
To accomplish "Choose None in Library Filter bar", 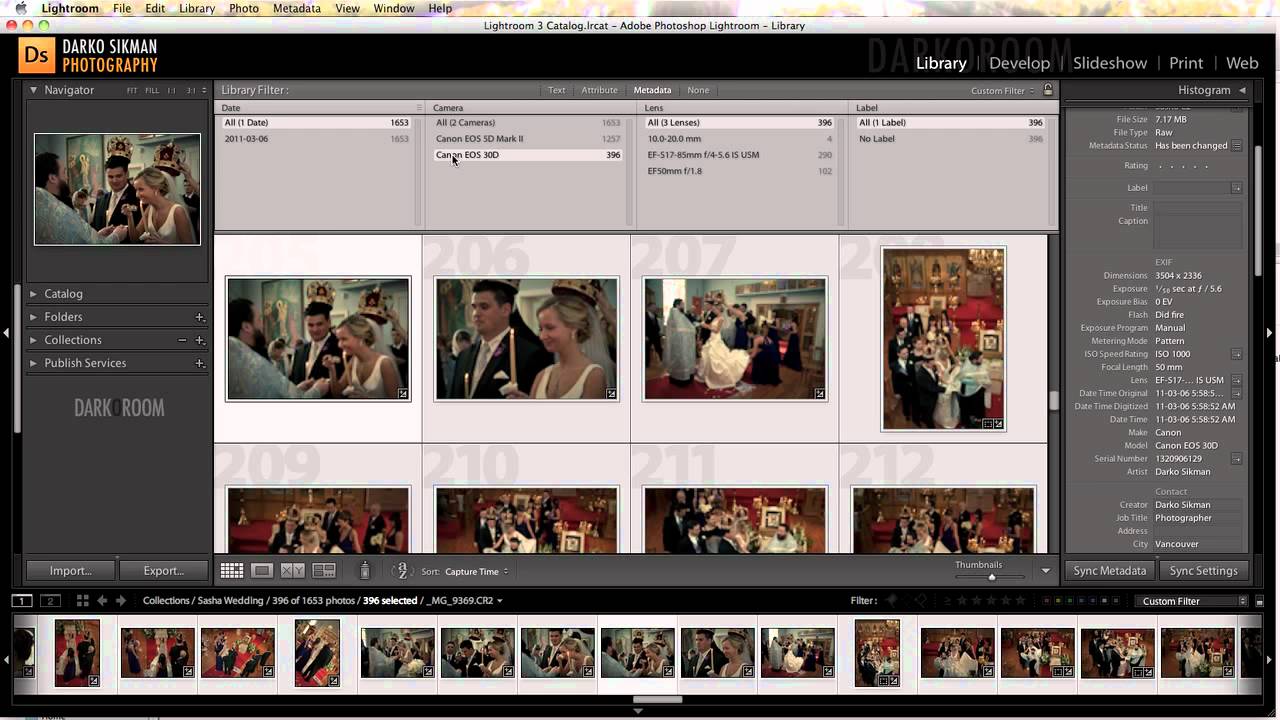I will tap(698, 90).
